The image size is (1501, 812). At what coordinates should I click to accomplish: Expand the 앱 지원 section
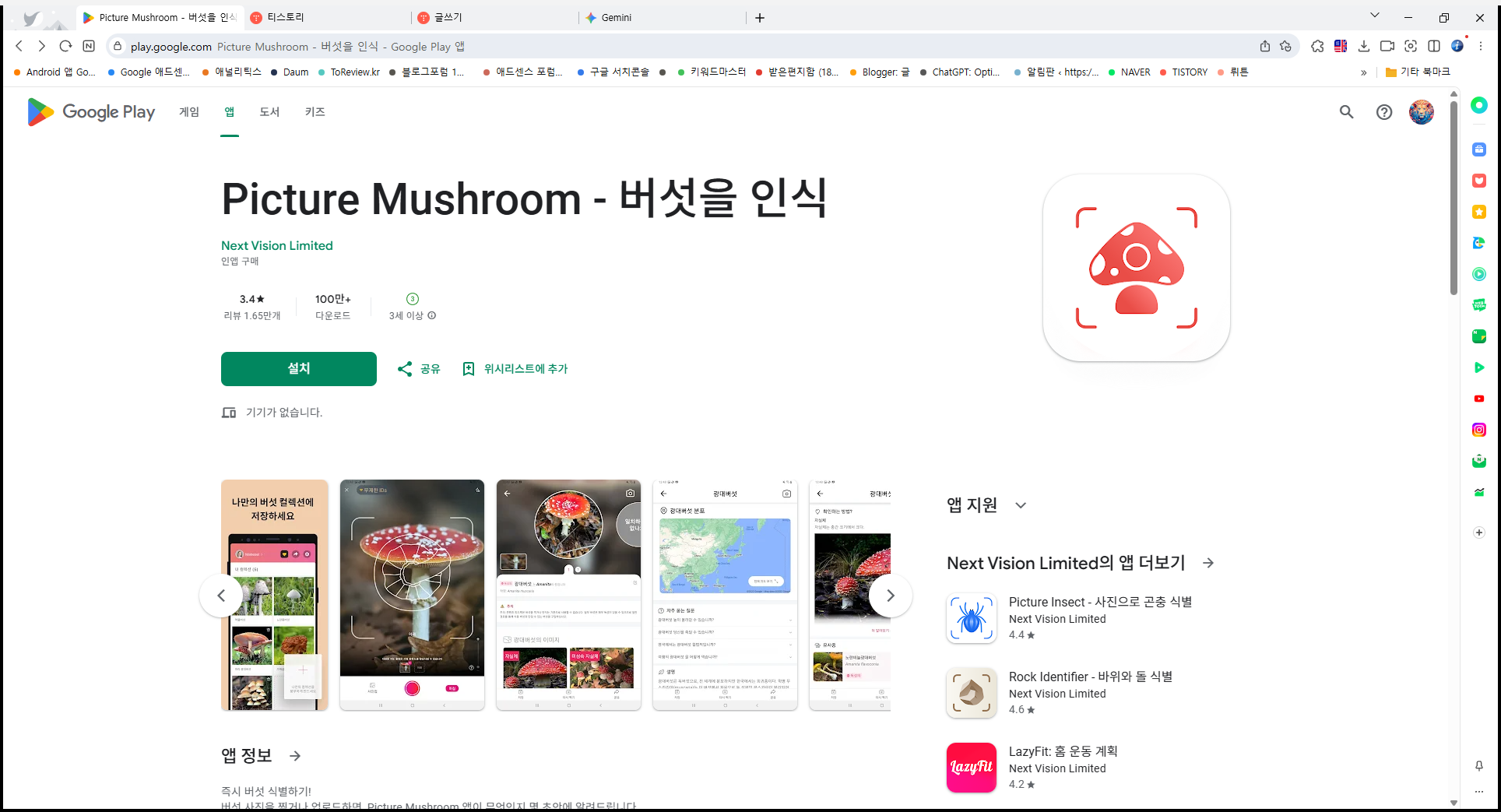click(x=1021, y=504)
